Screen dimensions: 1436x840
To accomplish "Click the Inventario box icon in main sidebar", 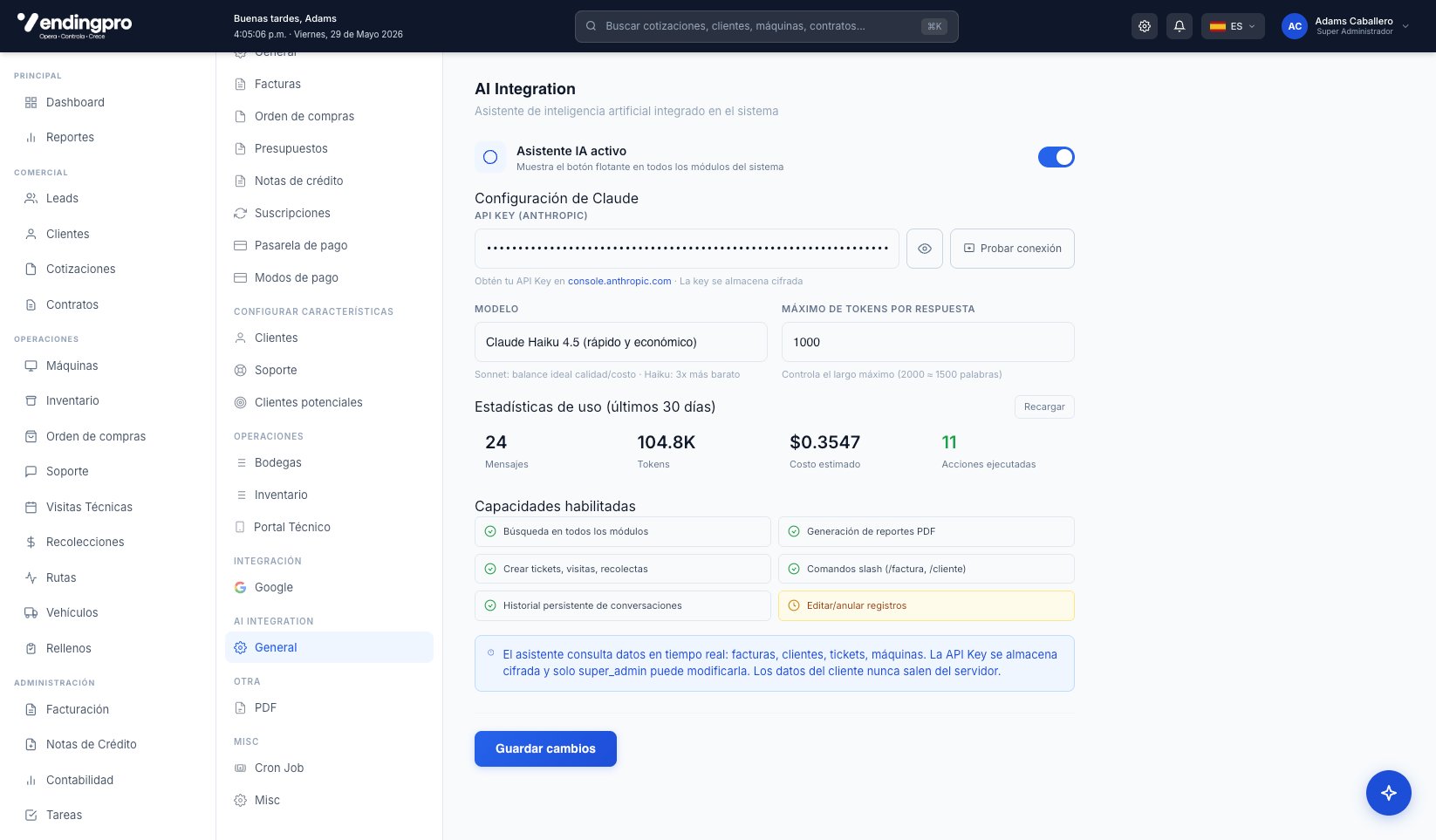I will coord(31,400).
